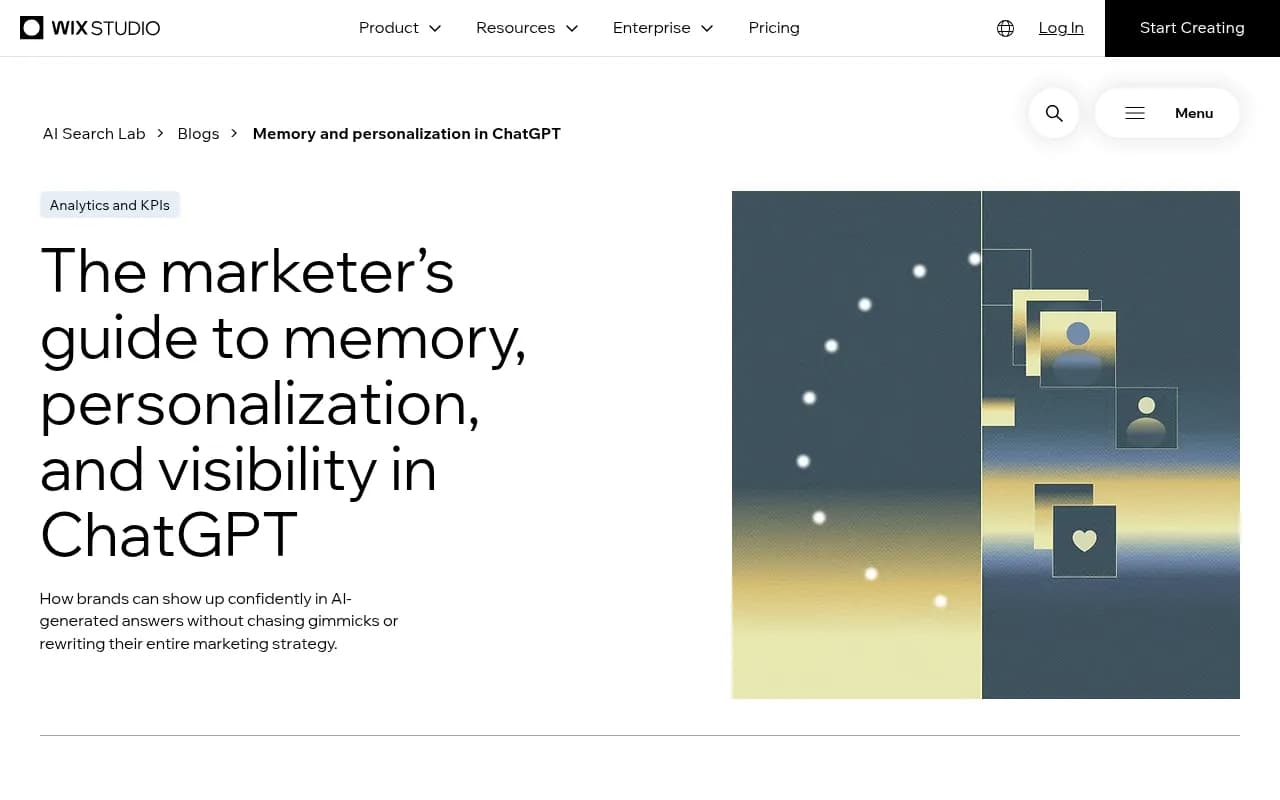The image size is (1280, 800).
Task: Click current breadcrumb Memory and personalization in ChatGPT
Action: tap(407, 134)
